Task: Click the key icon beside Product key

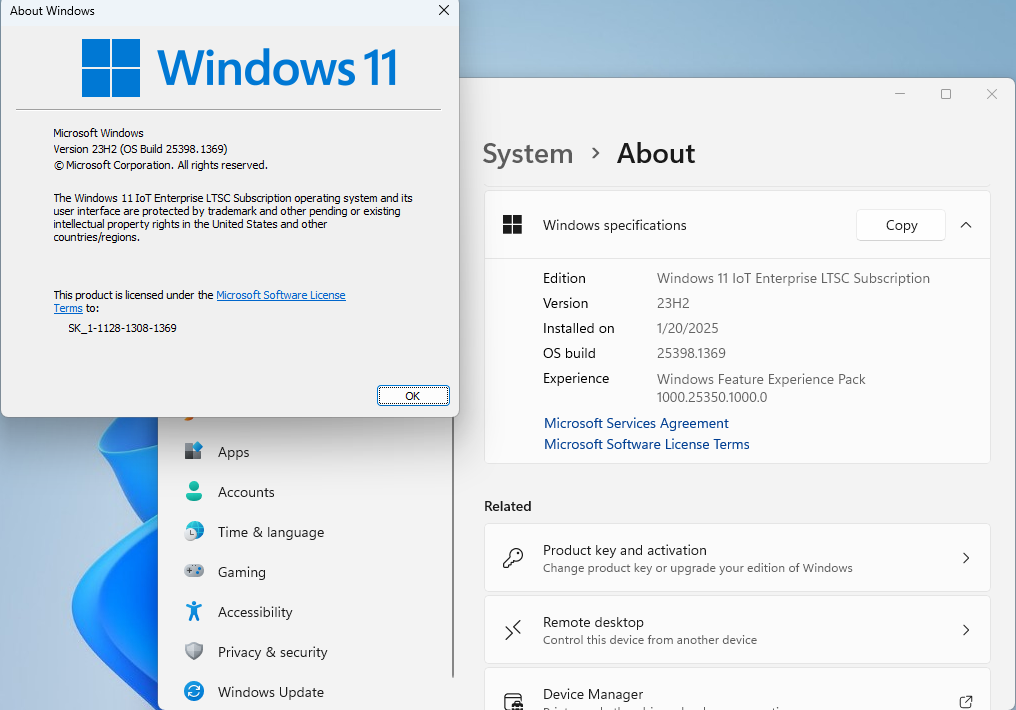Action: 513,558
